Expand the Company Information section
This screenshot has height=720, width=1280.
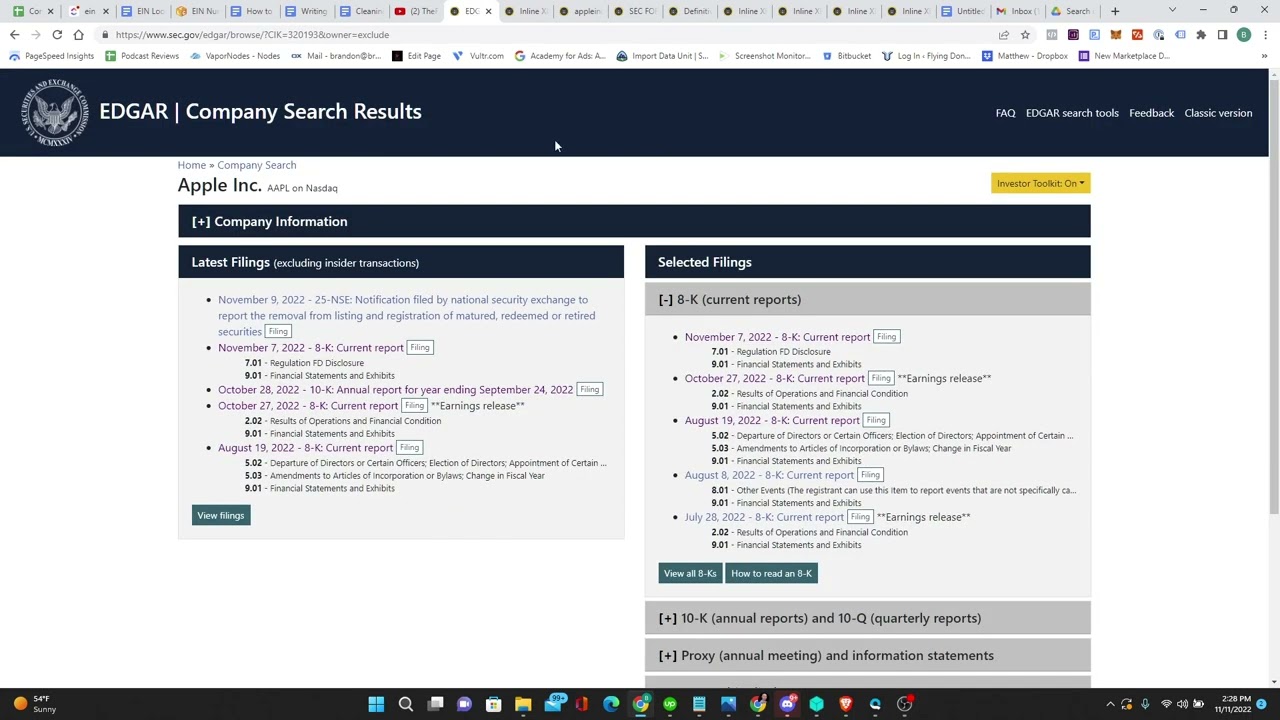[x=269, y=221]
